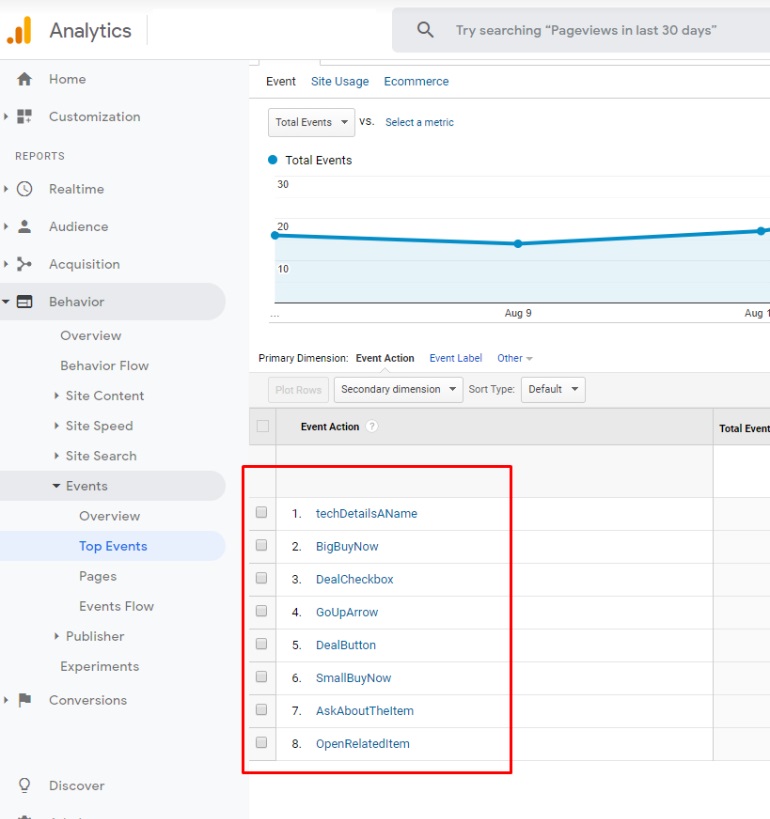Click the Acquisition arrows icon
Viewport: 770px width, 819px height.
tap(25, 265)
